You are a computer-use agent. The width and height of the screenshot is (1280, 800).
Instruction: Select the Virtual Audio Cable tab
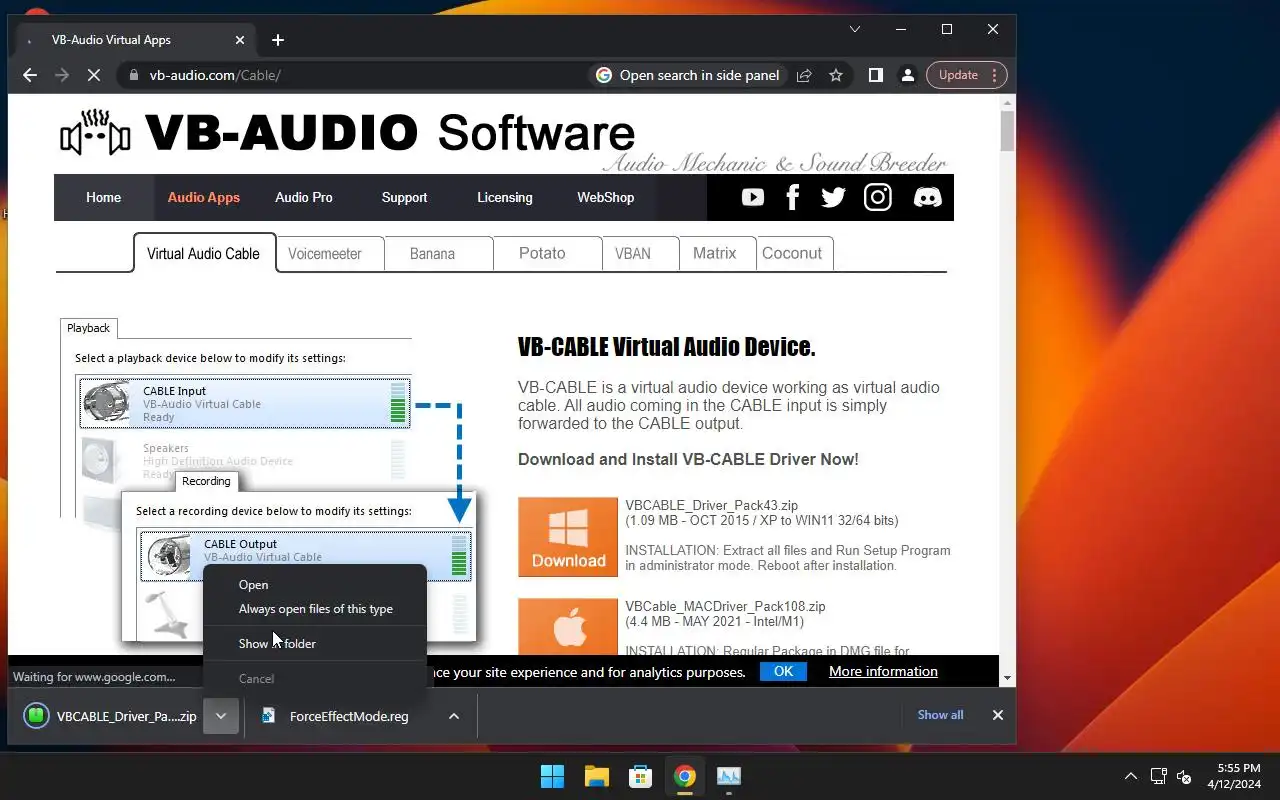tap(203, 253)
